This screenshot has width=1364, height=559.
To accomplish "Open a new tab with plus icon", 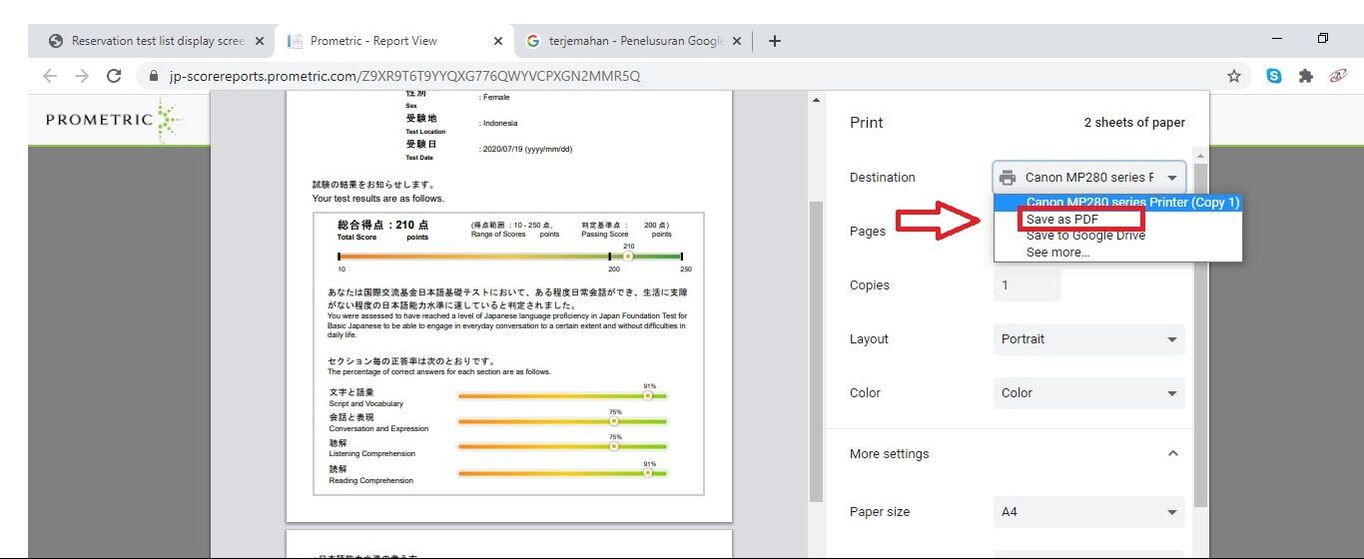I will point(774,41).
